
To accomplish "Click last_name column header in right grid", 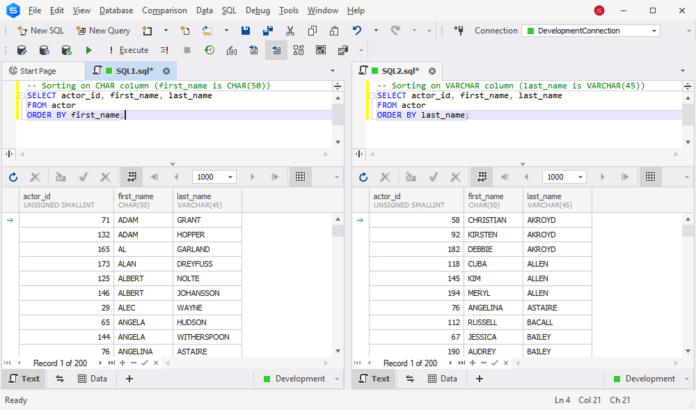I will click(557, 200).
